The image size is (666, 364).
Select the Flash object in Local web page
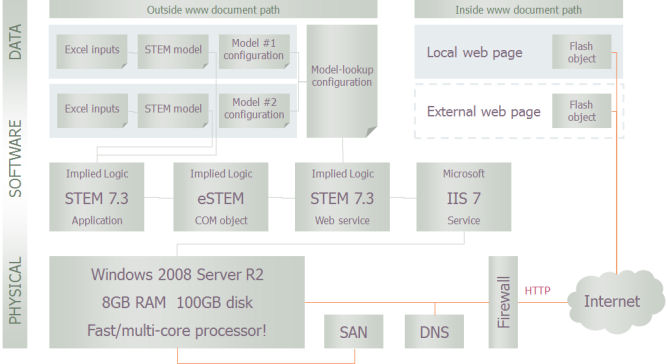(581, 52)
